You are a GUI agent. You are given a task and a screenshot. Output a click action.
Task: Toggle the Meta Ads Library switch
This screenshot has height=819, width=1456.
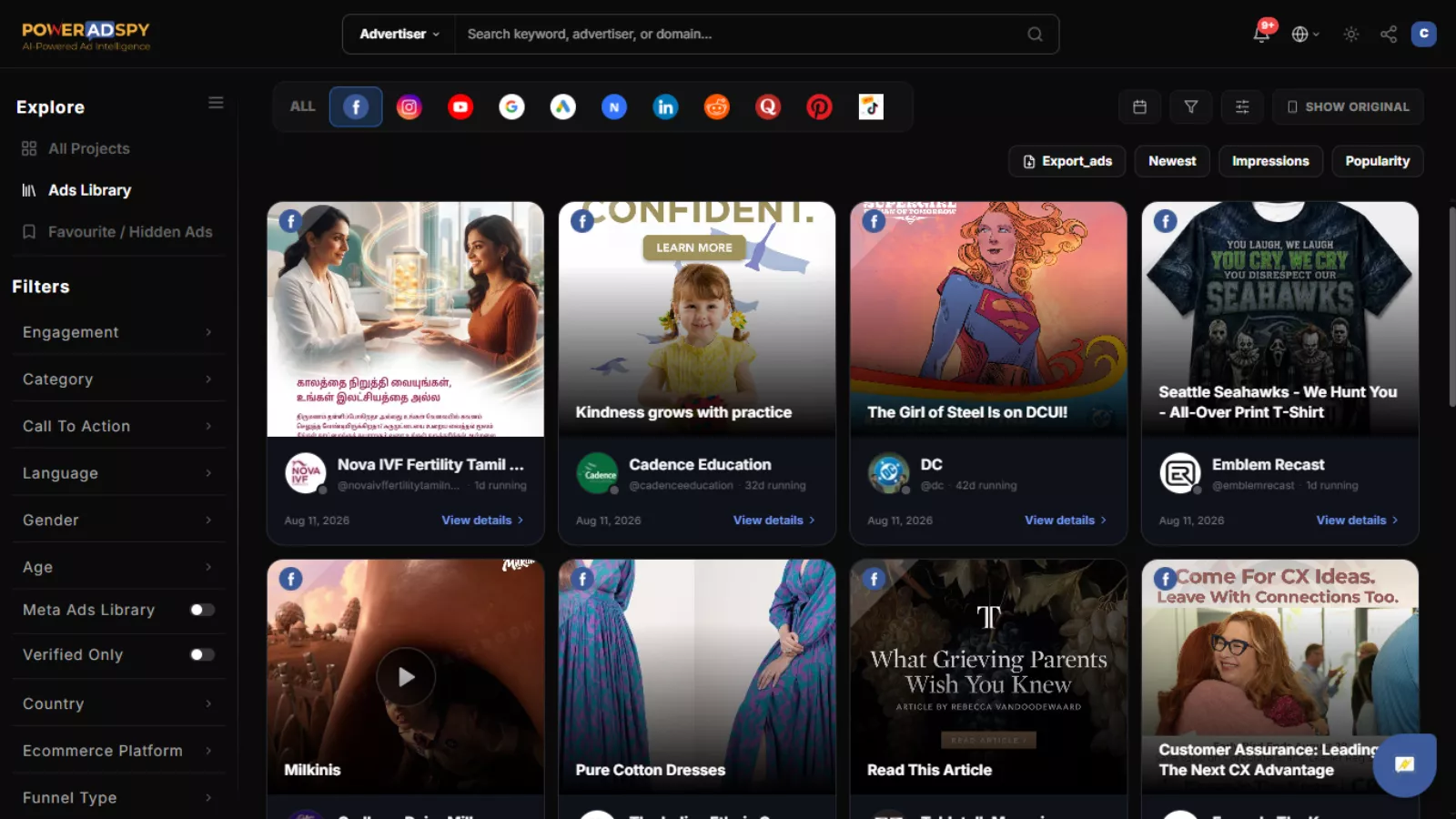point(202,610)
